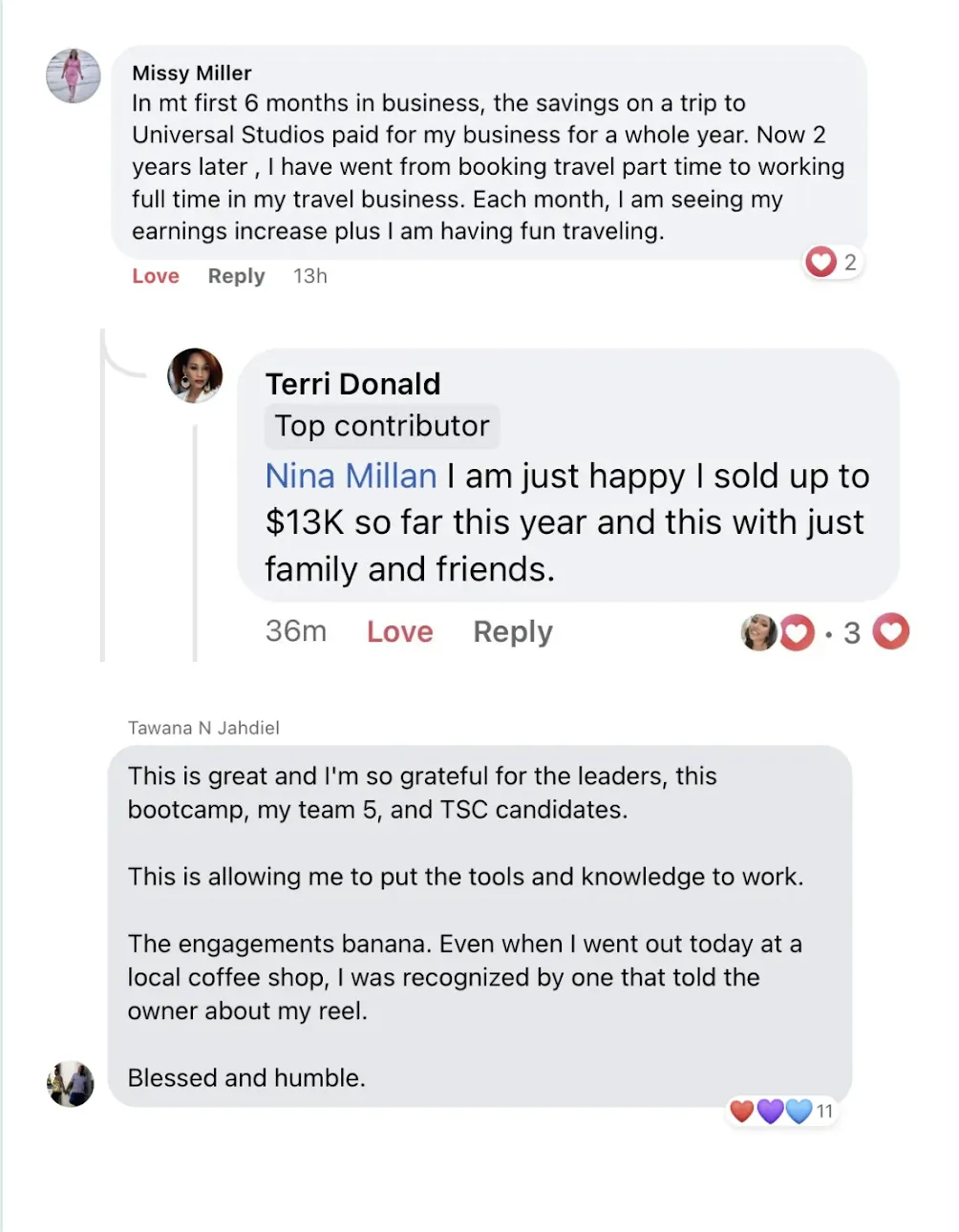959x1232 pixels.
Task: Click blue heart reaction on Tawana's comment
Action: [x=799, y=1111]
